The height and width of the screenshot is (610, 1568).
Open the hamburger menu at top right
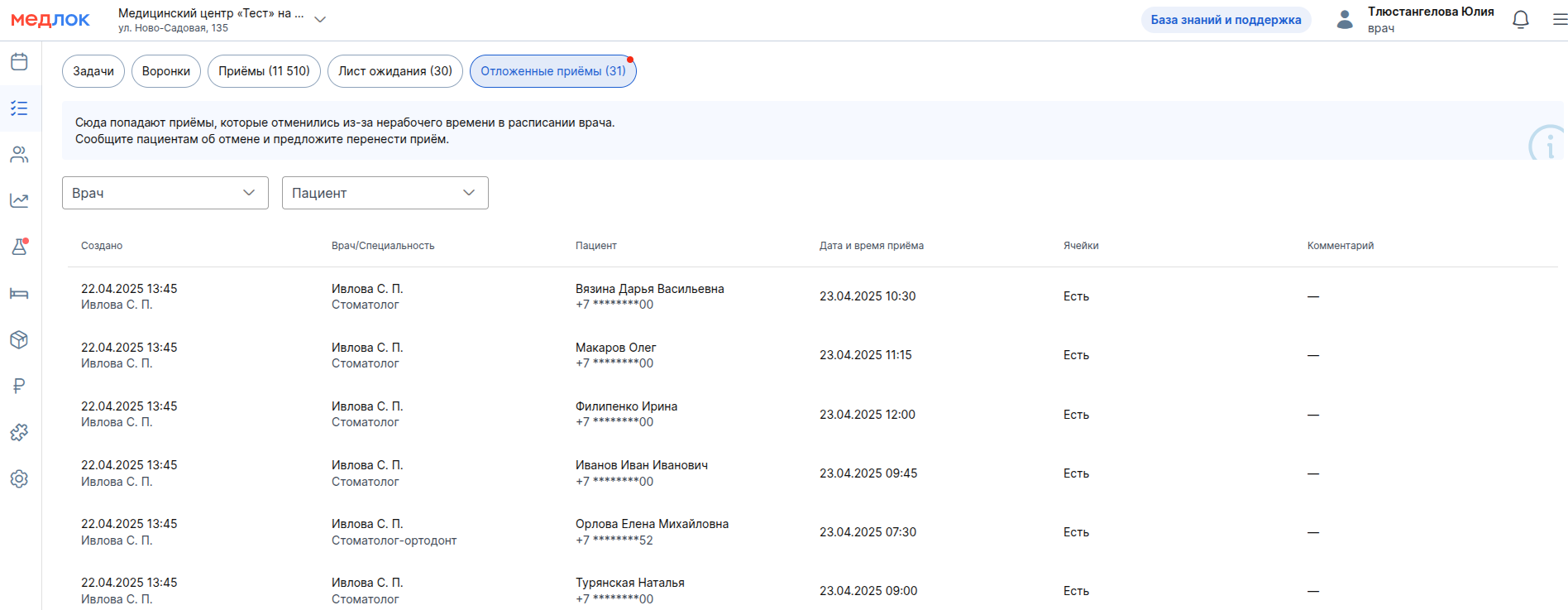1559,20
